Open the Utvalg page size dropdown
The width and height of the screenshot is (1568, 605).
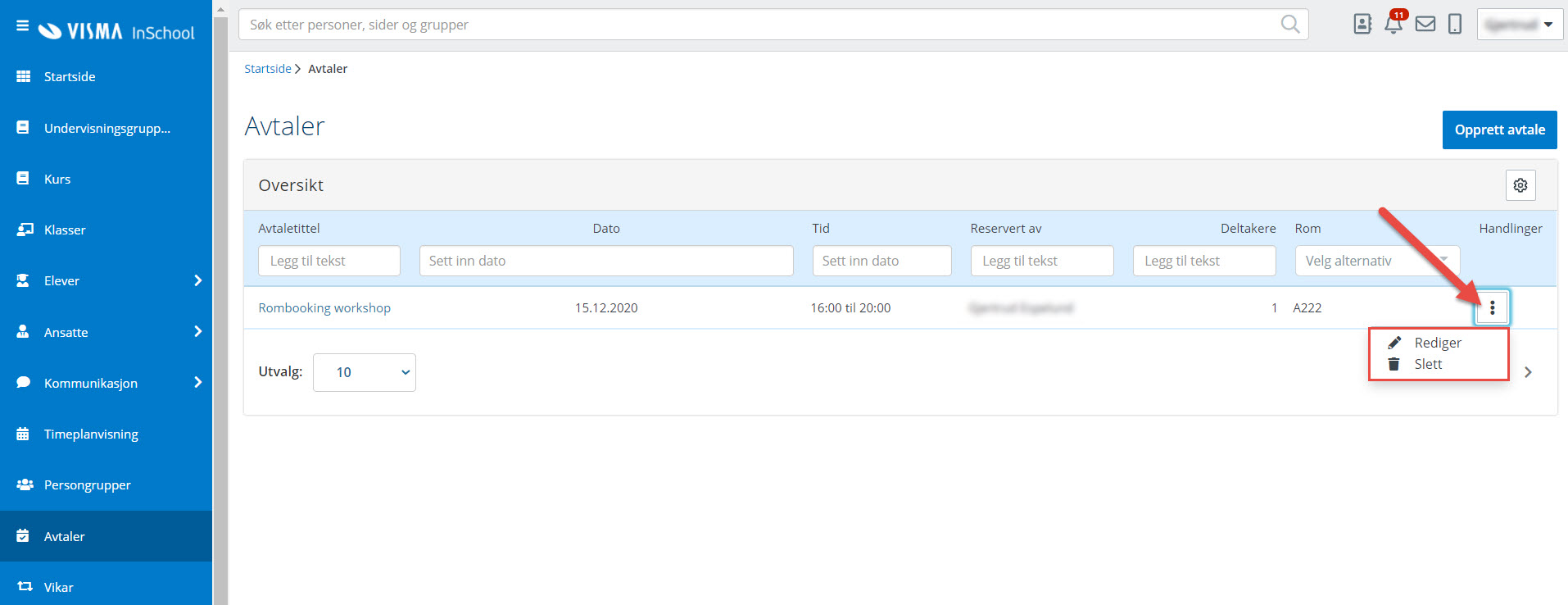pos(365,372)
